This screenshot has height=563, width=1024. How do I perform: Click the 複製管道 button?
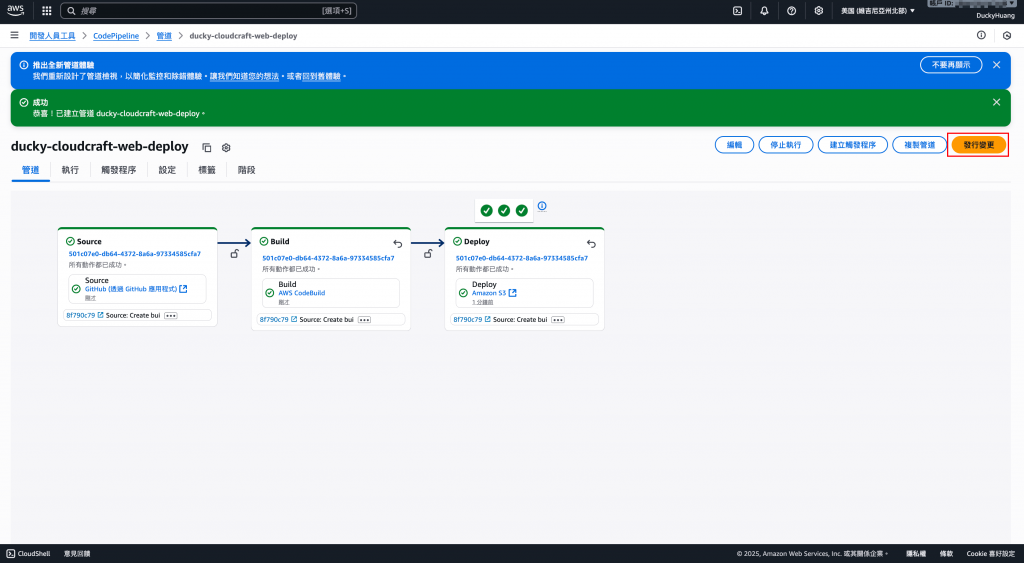coord(919,145)
